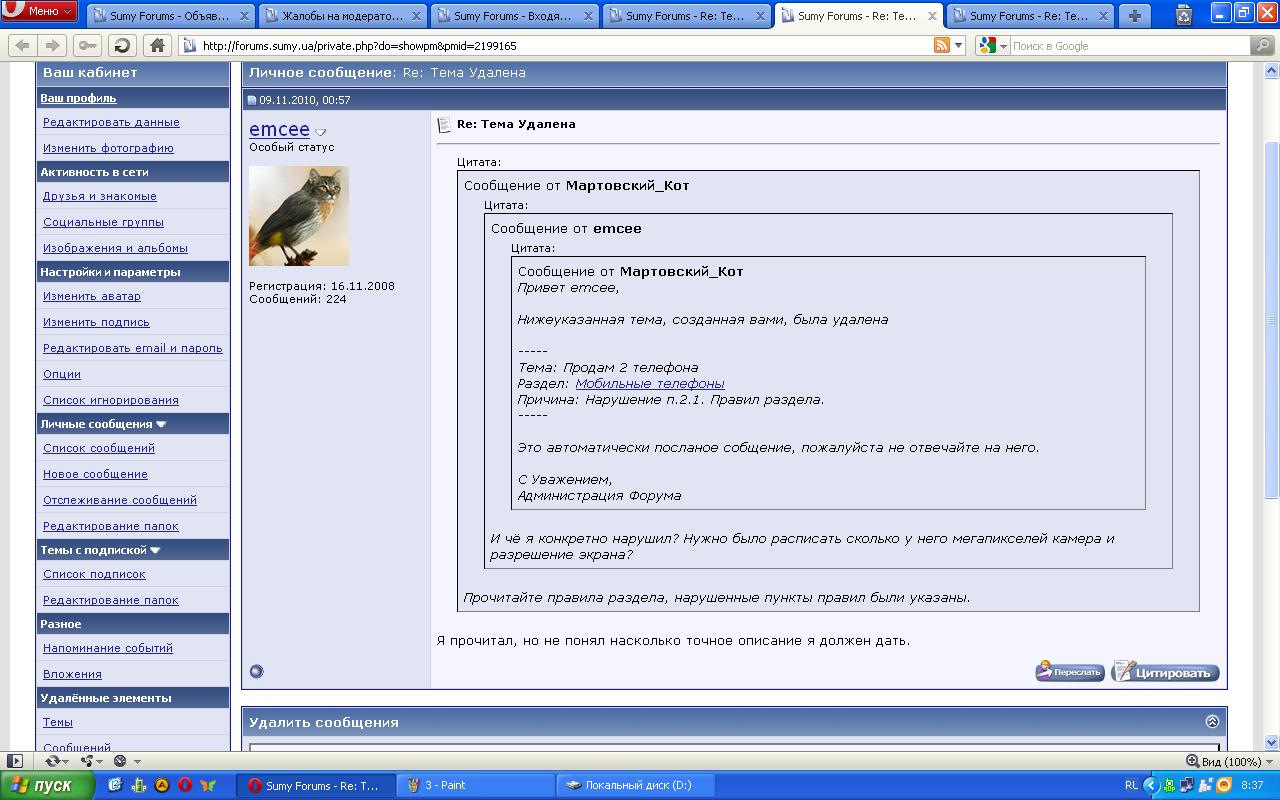Screen dimensions: 1280x800
Task: Click the address bar URL field
Action: 560,46
